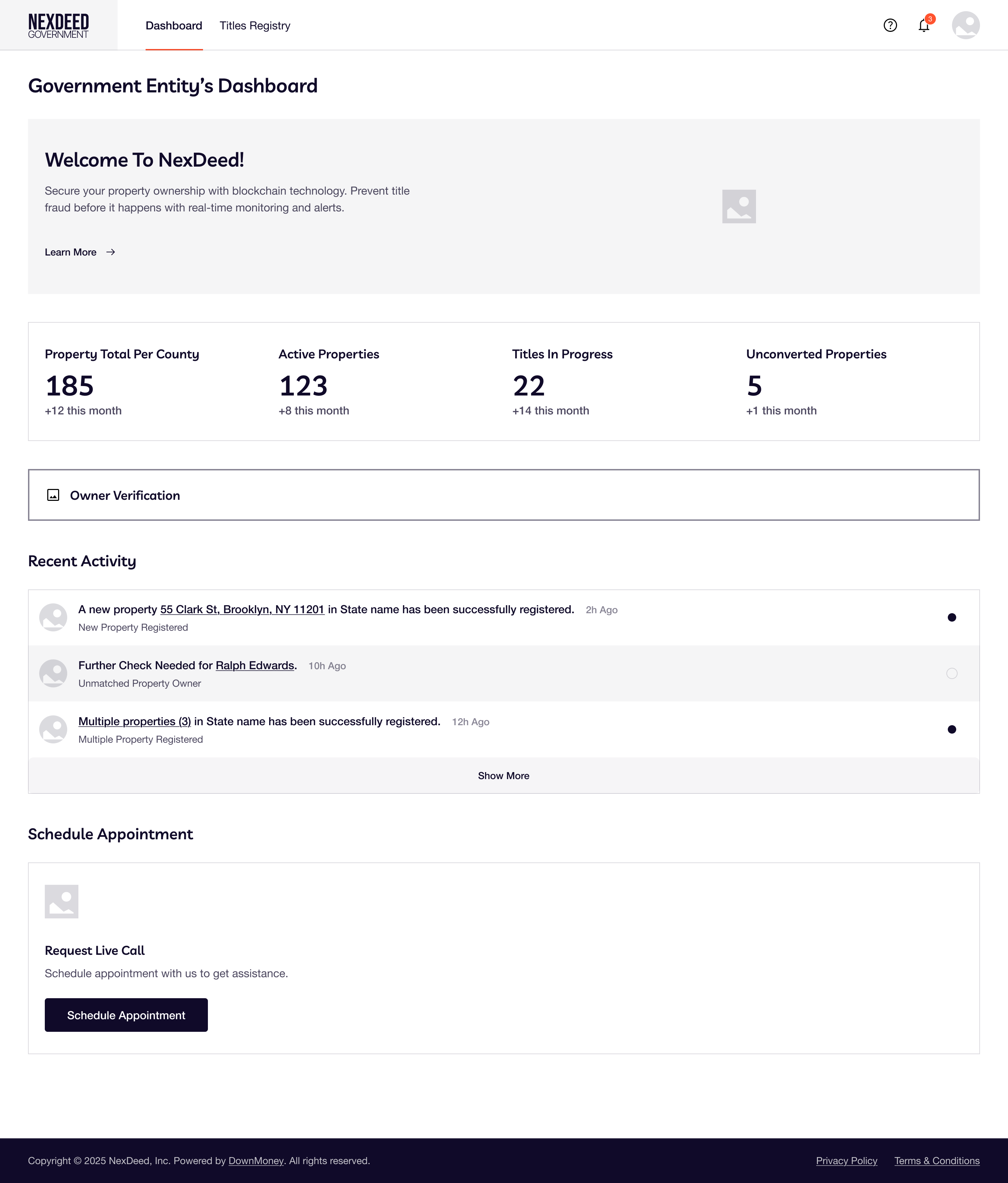Viewport: 1008px width, 1183px height.
Task: Expand activity list with Show More
Action: point(504,776)
